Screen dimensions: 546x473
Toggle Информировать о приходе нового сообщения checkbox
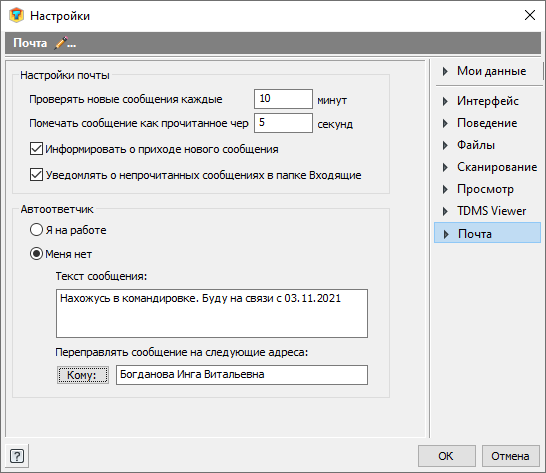point(36,149)
